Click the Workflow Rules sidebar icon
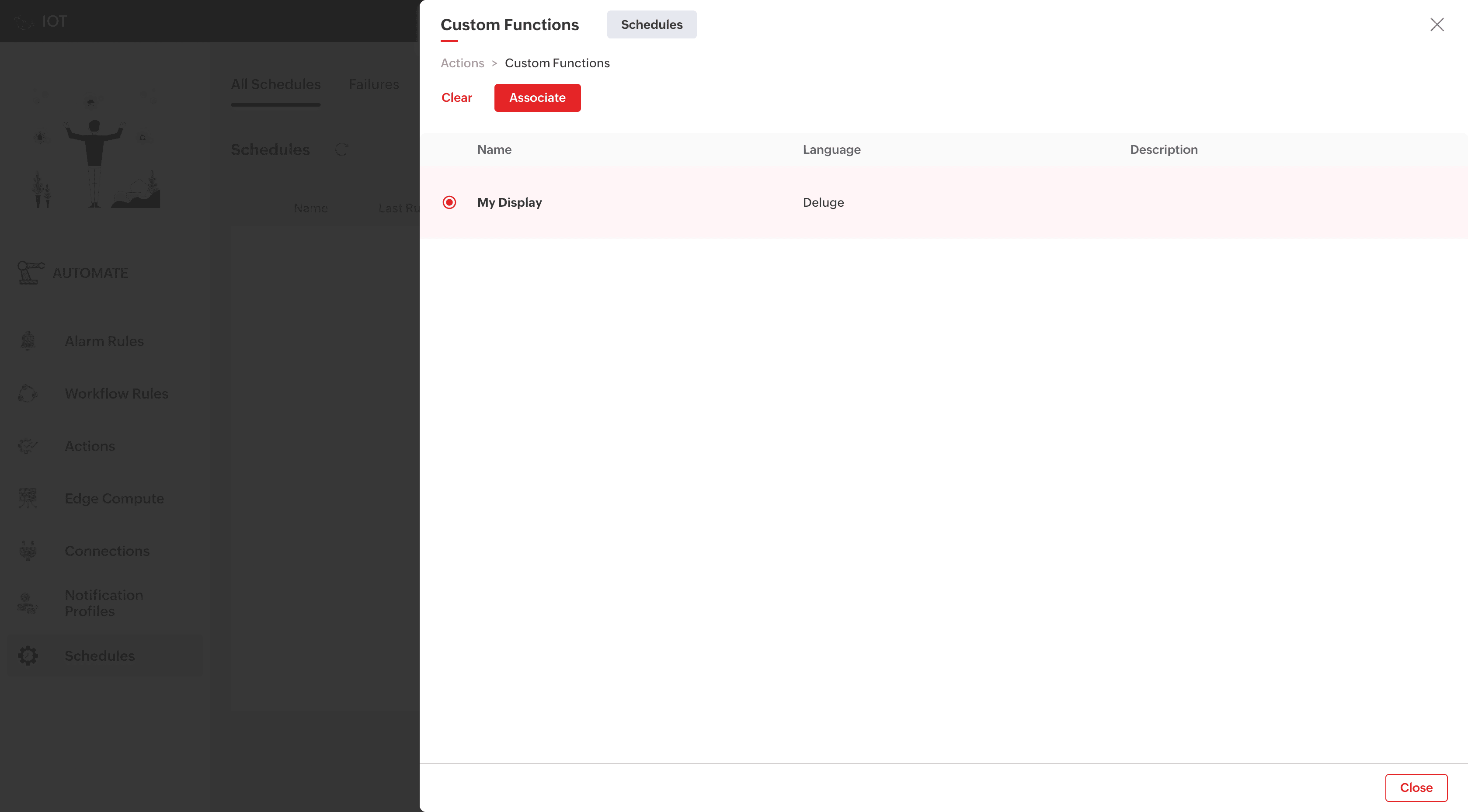The width and height of the screenshot is (1468, 812). pyautogui.click(x=28, y=393)
